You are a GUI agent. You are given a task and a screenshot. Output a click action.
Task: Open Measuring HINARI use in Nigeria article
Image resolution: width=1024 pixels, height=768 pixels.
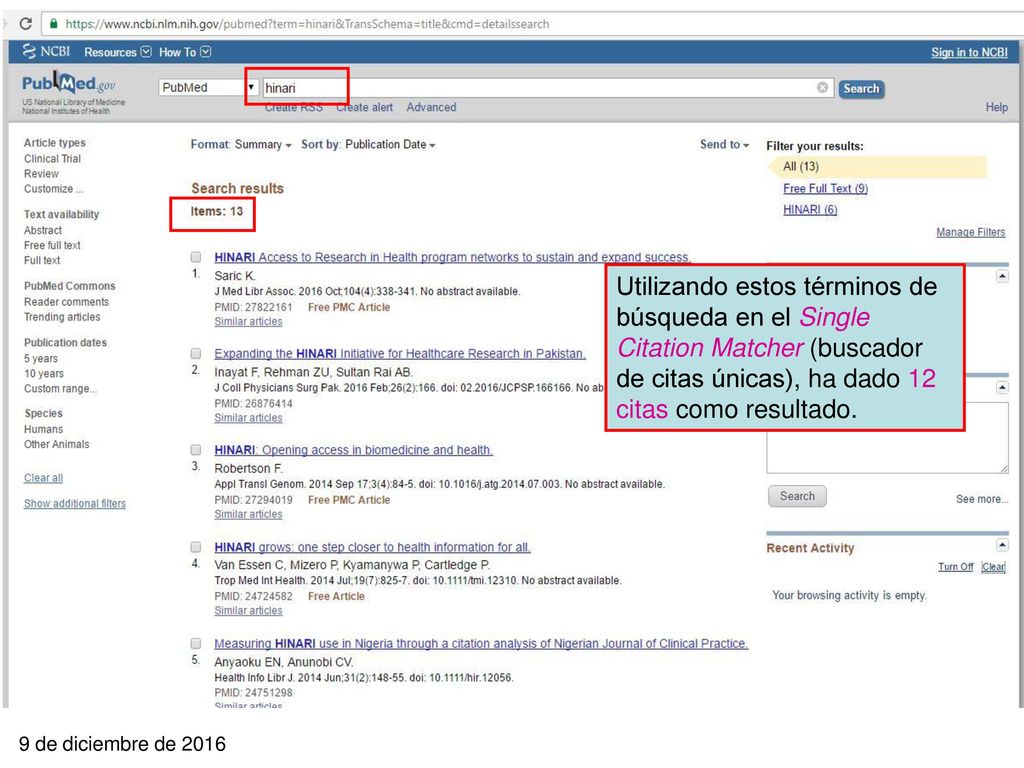coord(481,643)
